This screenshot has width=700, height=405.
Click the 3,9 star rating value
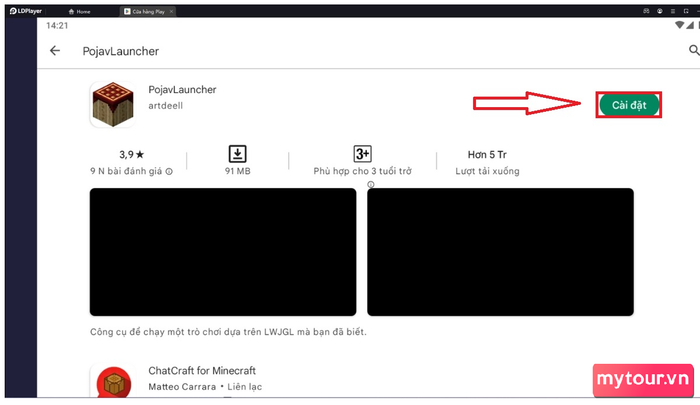132,154
